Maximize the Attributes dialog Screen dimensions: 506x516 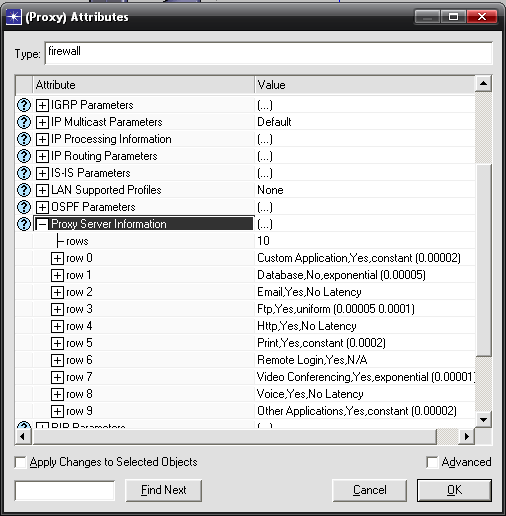tap(453, 16)
